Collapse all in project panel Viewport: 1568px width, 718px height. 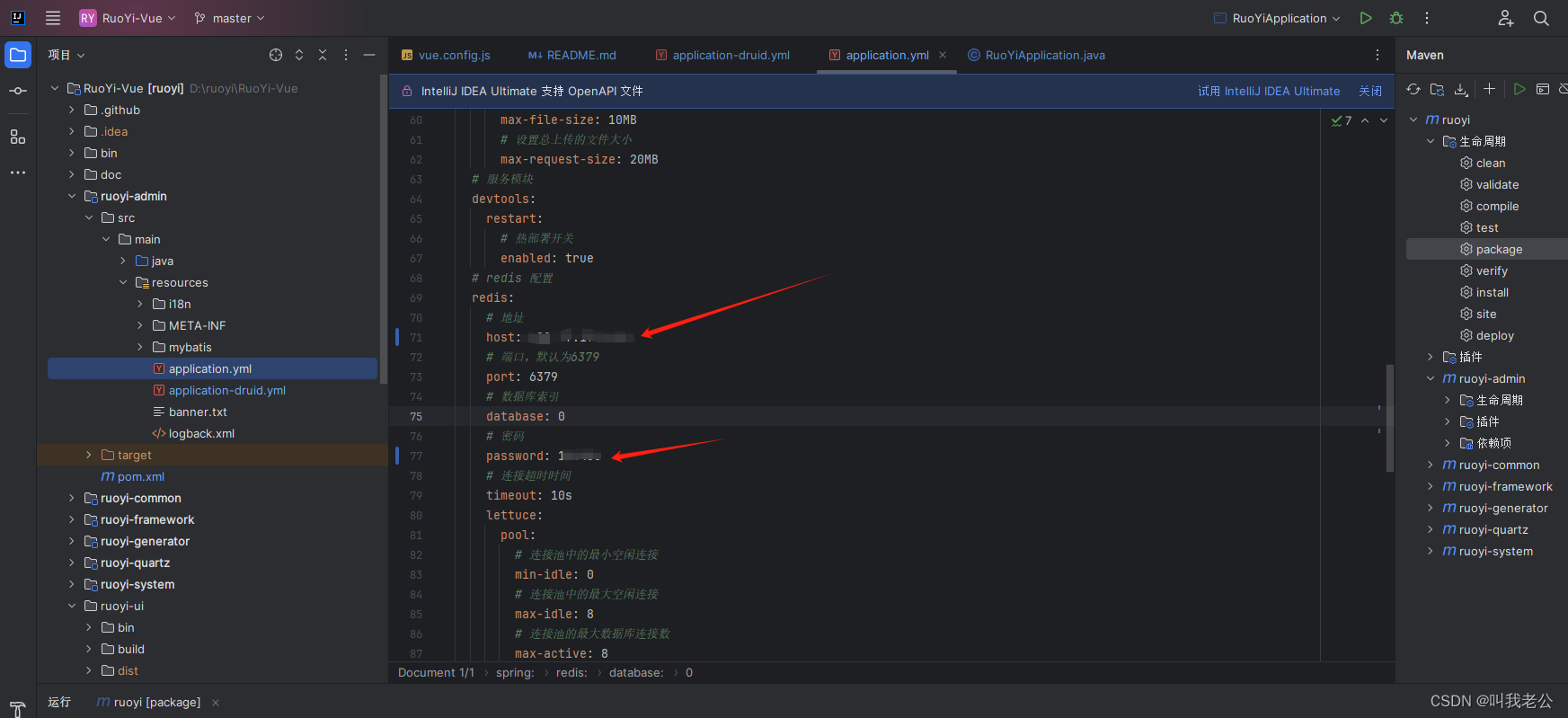[323, 55]
